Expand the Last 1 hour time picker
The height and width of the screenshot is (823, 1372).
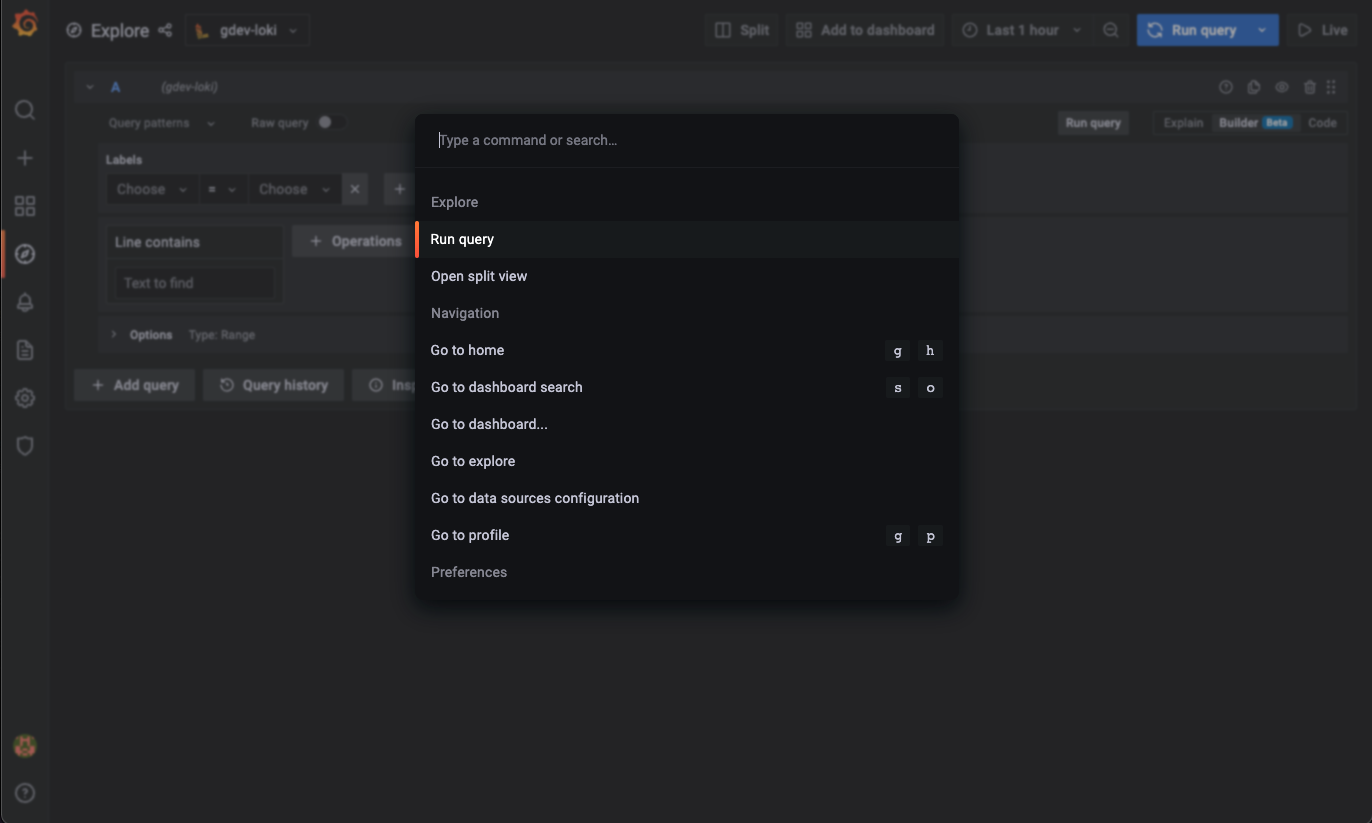pyautogui.click(x=1021, y=30)
